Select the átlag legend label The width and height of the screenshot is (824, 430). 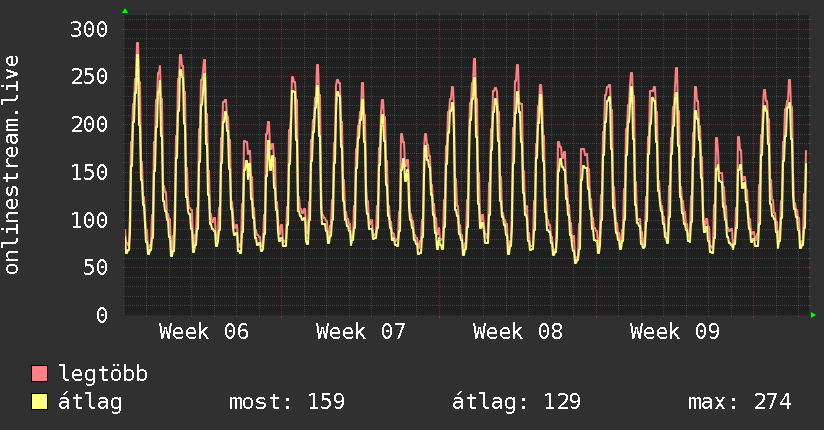point(90,402)
